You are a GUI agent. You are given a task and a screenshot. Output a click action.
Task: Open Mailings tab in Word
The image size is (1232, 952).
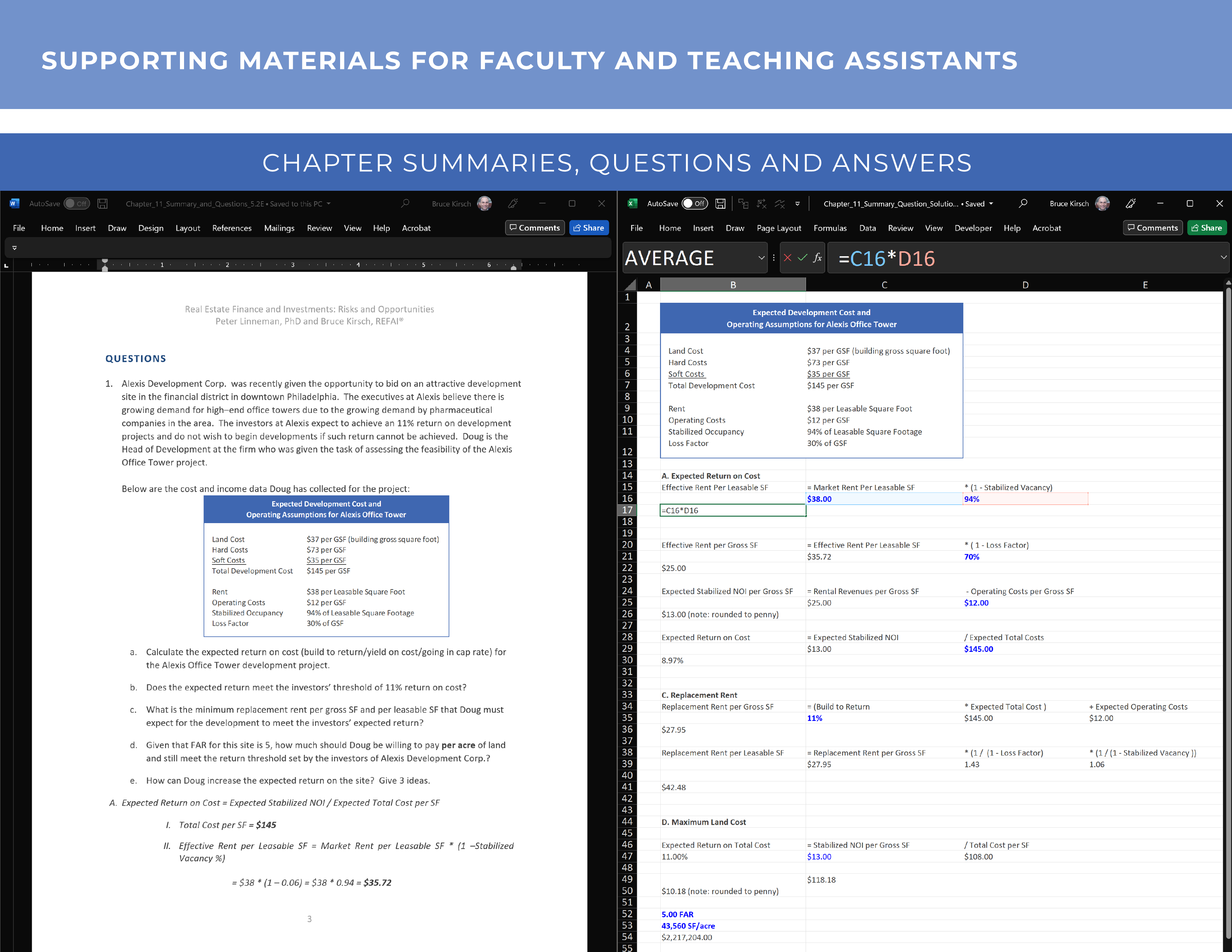(279, 228)
